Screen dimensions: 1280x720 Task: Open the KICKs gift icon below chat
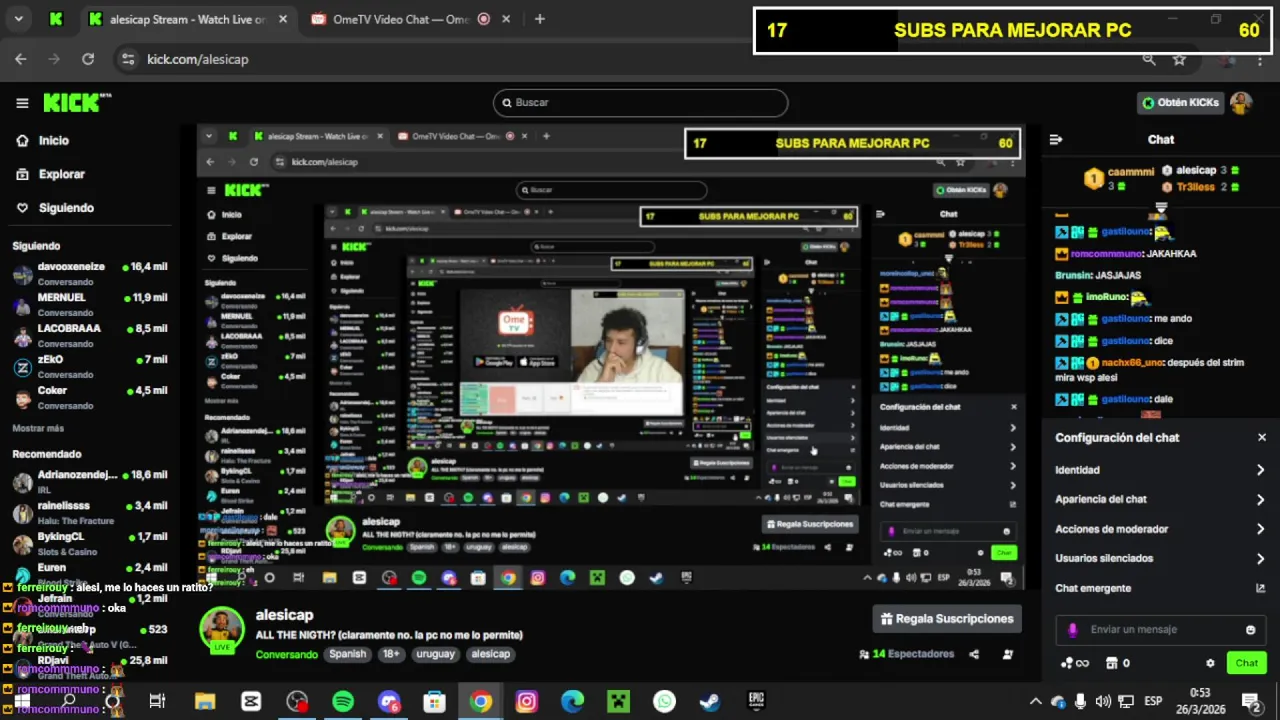pyautogui.click(x=1074, y=663)
